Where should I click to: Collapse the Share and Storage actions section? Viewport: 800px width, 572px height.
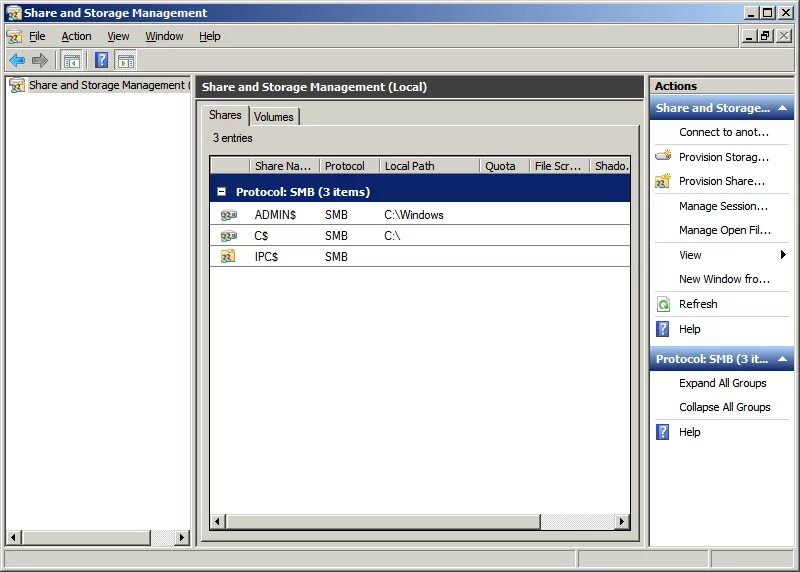pyautogui.click(x=782, y=108)
